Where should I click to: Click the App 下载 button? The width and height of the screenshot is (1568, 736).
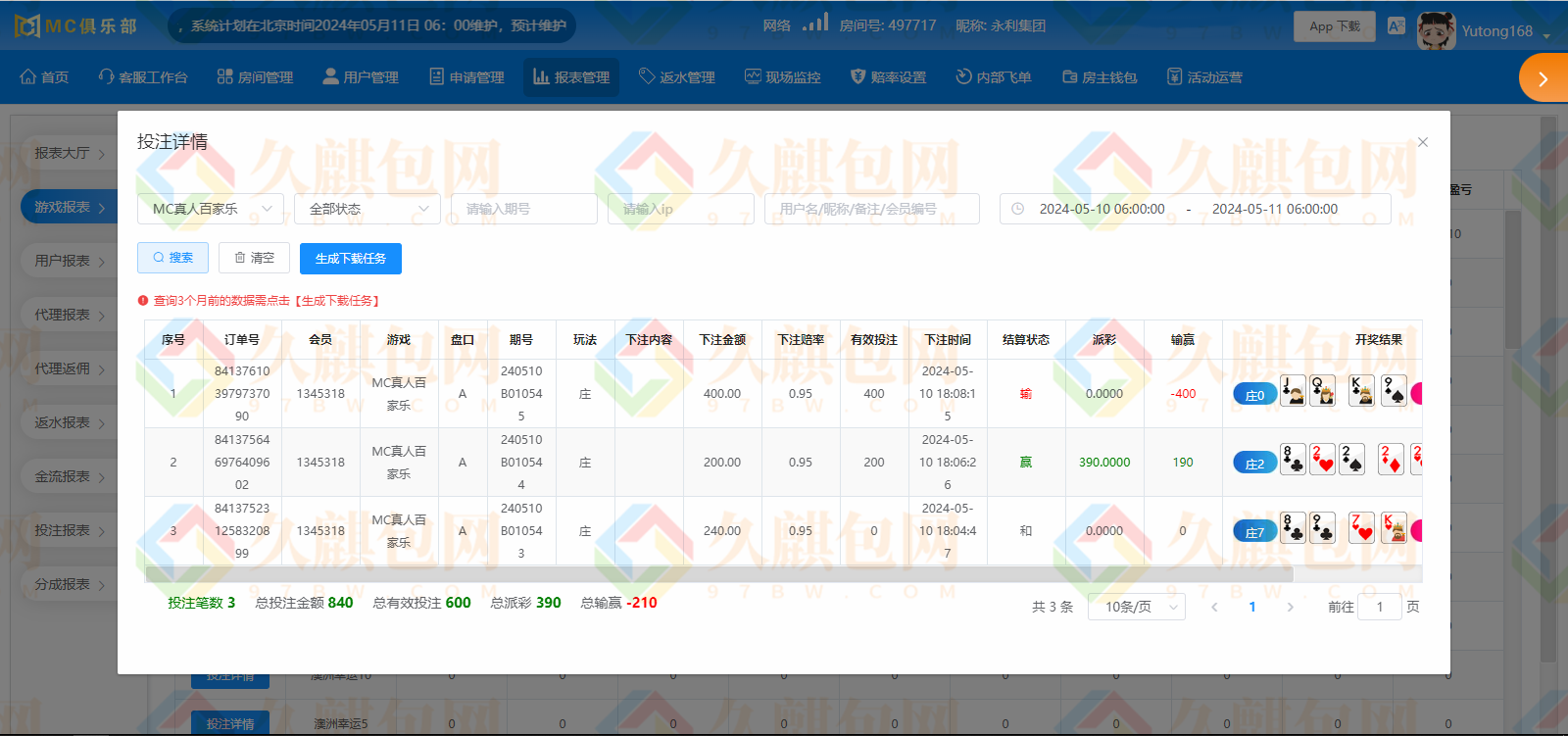coord(1335,26)
